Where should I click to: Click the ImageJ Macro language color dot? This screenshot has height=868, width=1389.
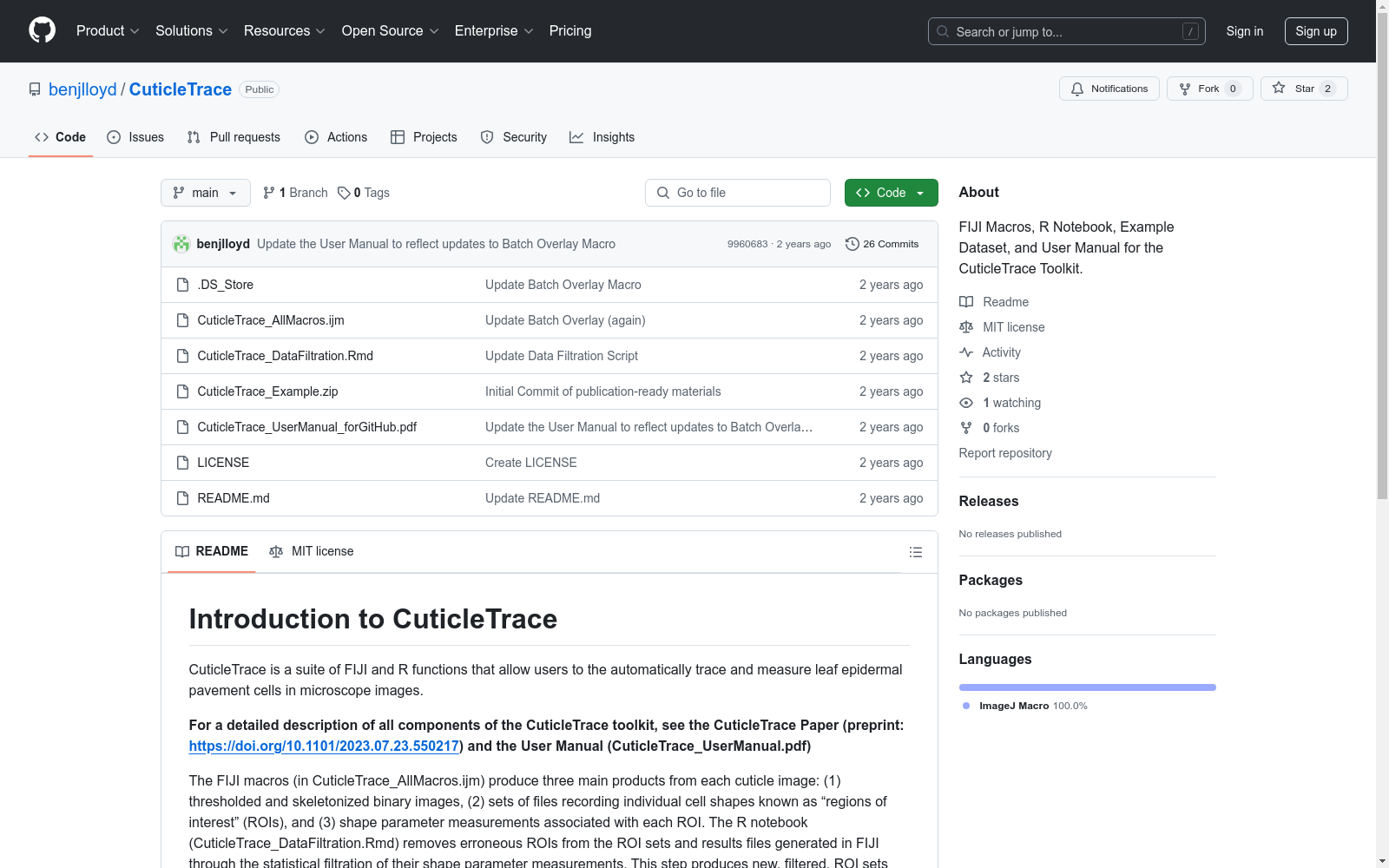(x=966, y=706)
